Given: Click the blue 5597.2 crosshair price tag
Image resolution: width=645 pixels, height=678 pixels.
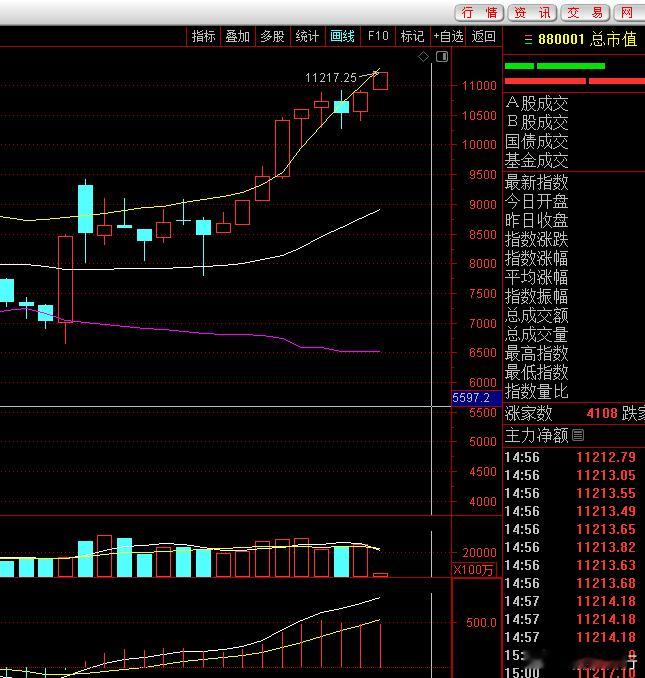Looking at the screenshot, I should [x=476, y=398].
